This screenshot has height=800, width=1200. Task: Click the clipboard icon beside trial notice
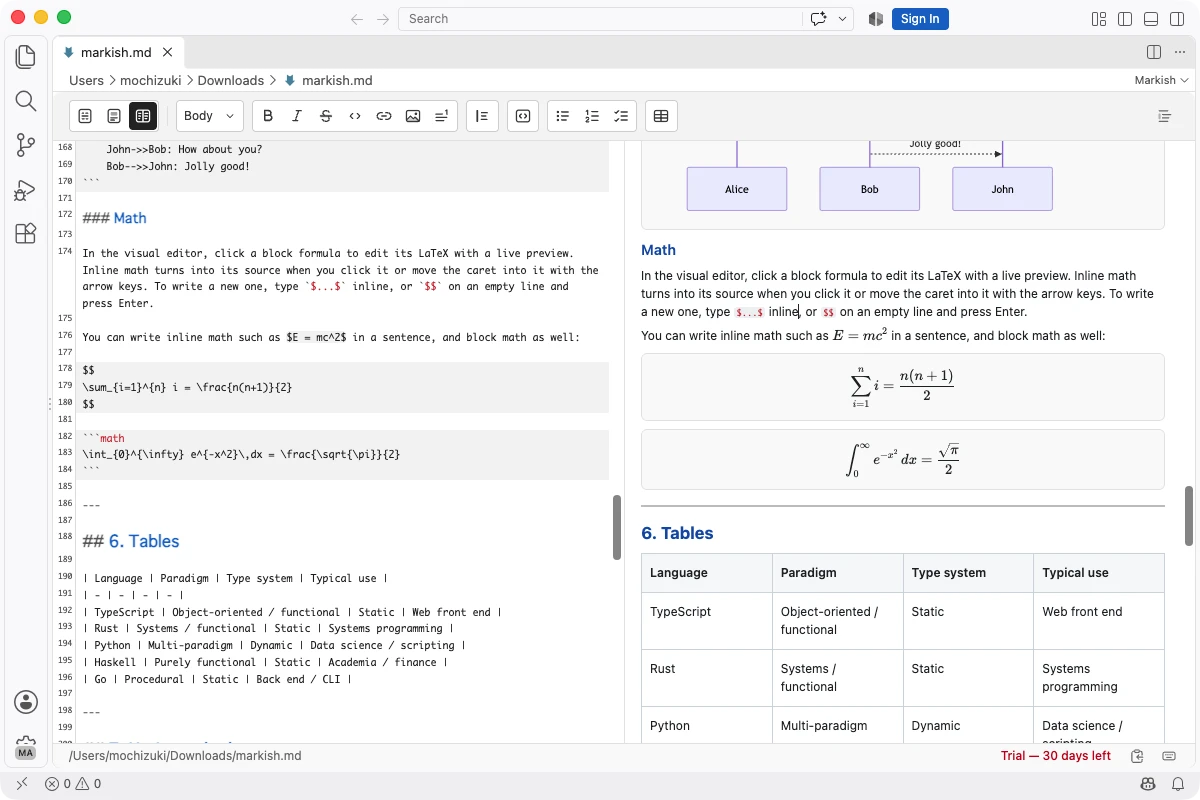click(x=1137, y=756)
